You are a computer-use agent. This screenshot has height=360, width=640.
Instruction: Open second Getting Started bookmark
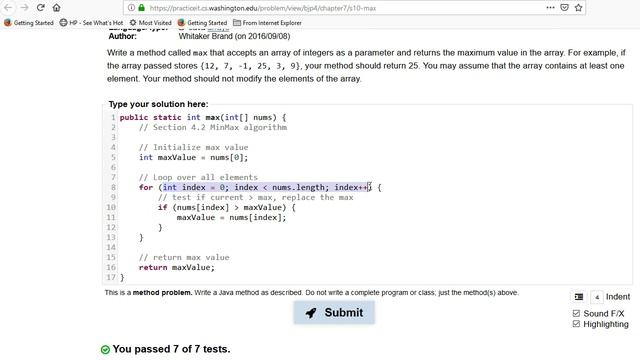(202, 23)
